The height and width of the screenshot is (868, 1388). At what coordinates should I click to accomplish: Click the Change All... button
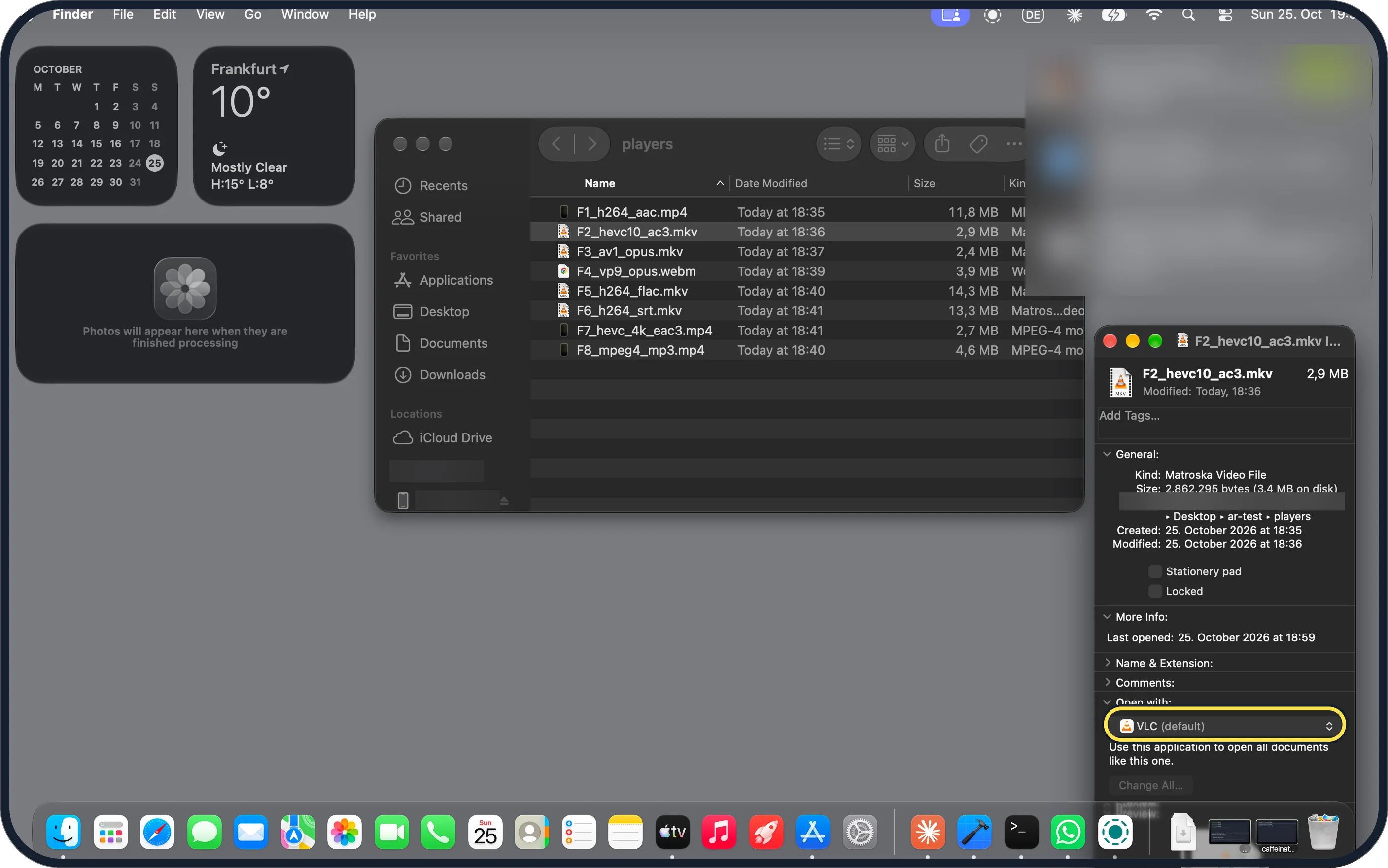(1150, 785)
